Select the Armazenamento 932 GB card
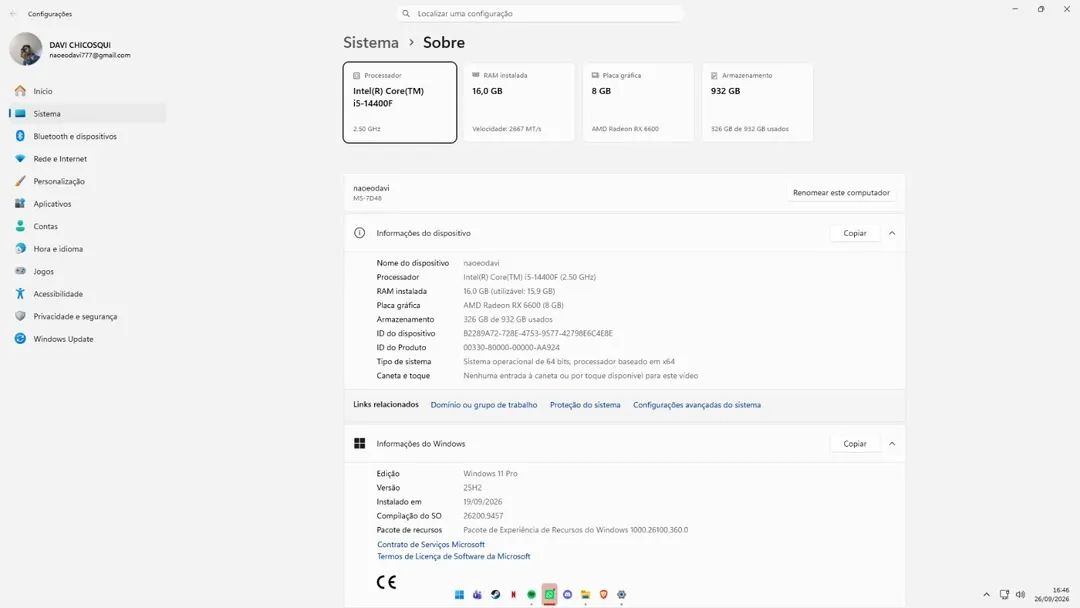This screenshot has height=608, width=1080. pyautogui.click(x=758, y=103)
